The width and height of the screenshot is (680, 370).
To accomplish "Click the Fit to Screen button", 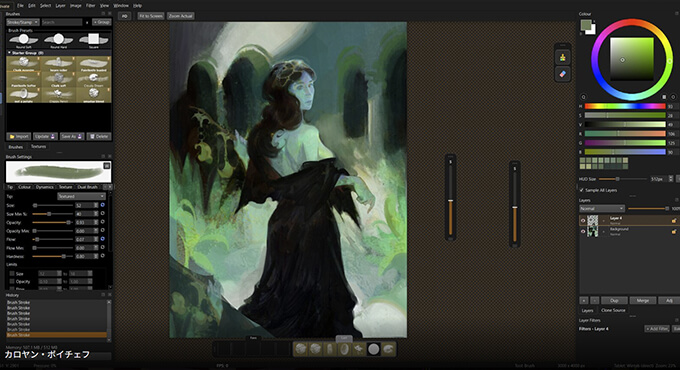I will point(150,16).
